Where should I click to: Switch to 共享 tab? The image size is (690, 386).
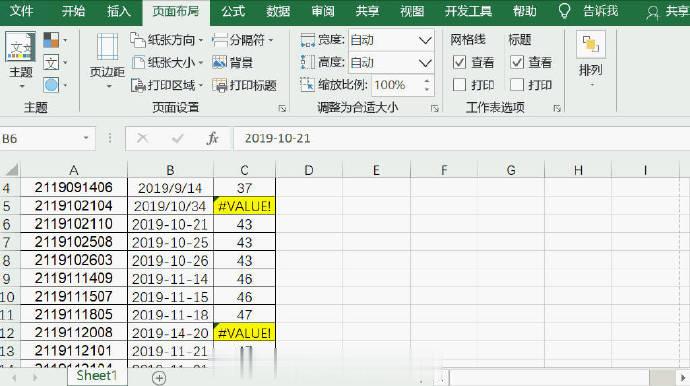click(367, 11)
